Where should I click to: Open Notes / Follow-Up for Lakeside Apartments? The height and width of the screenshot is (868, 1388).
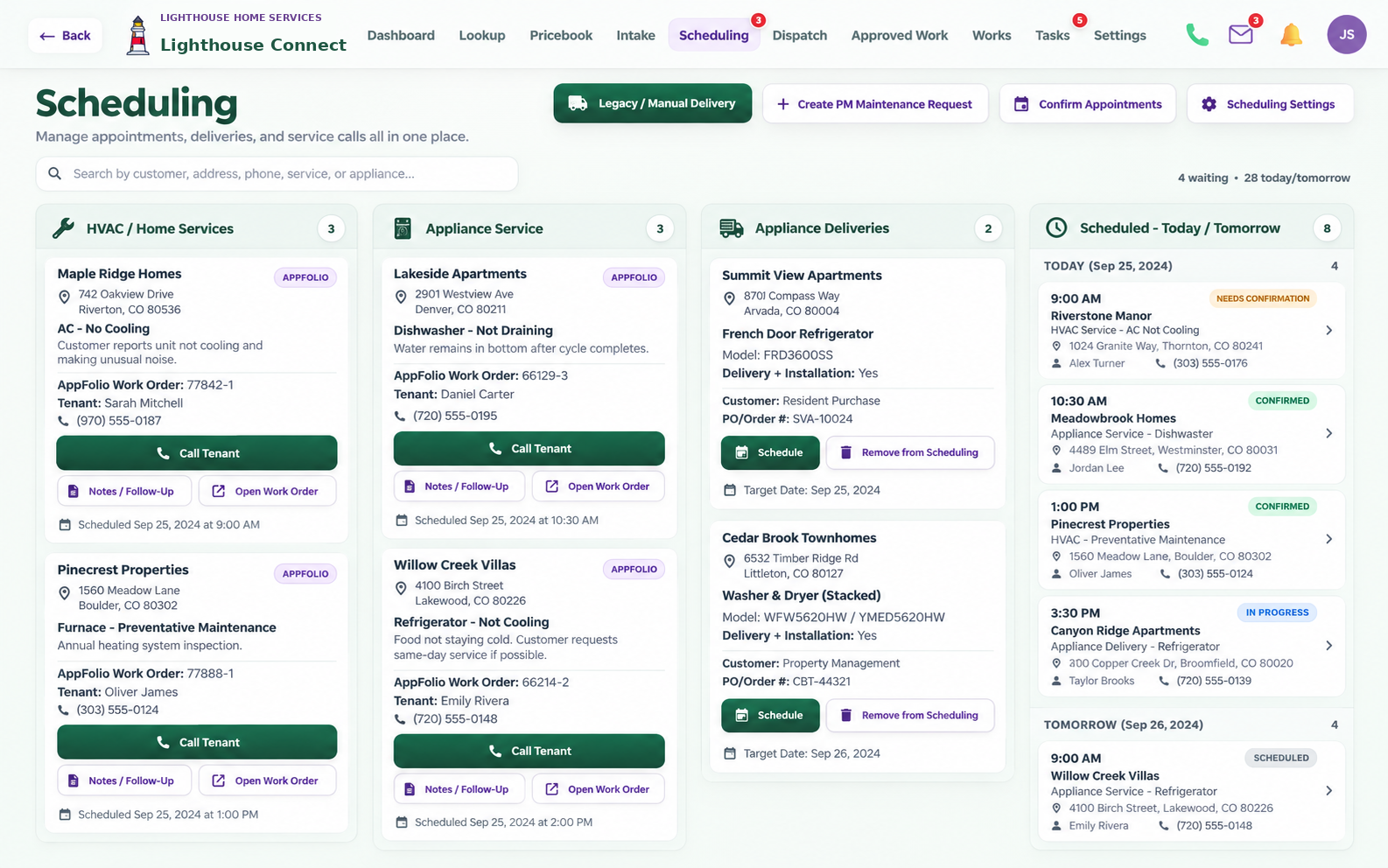(x=459, y=486)
